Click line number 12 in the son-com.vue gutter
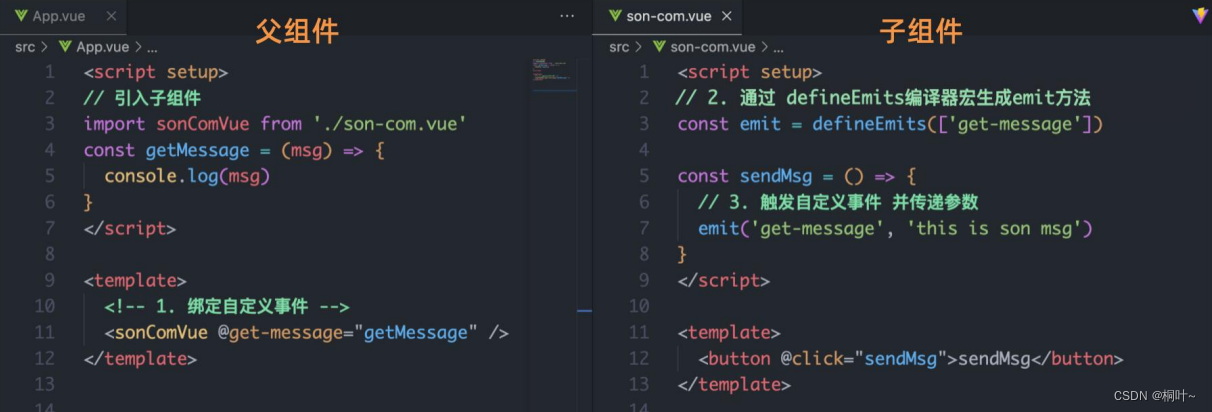Image resolution: width=1212 pixels, height=412 pixels. pyautogui.click(x=638, y=358)
